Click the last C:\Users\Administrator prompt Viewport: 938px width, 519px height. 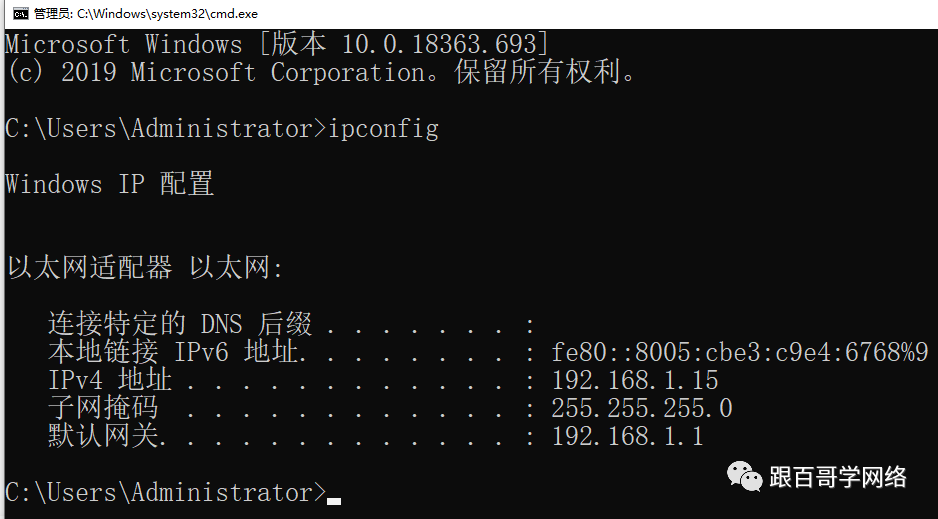click(166, 492)
